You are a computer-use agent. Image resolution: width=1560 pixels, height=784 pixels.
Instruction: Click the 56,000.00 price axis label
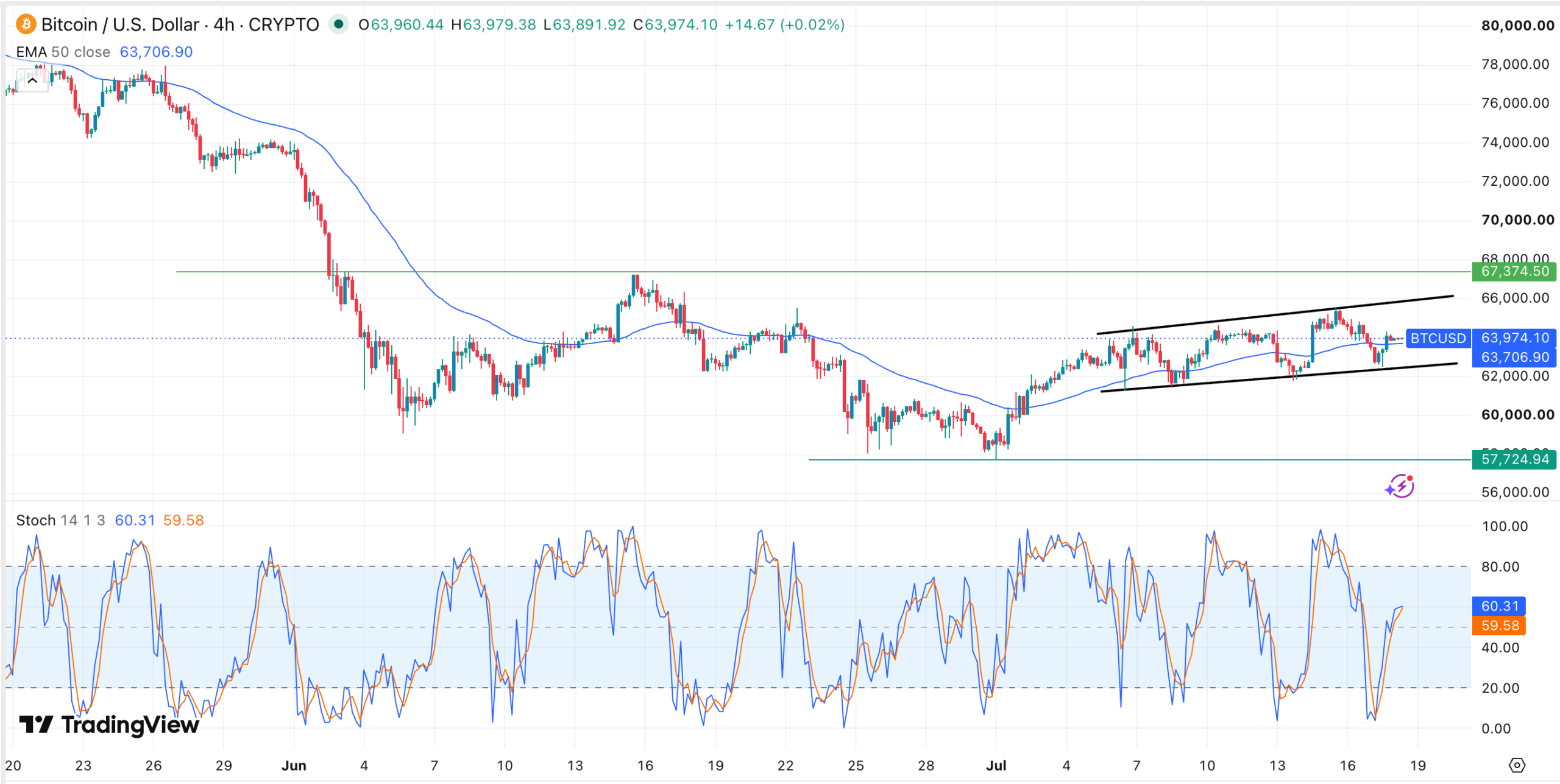click(x=1515, y=492)
